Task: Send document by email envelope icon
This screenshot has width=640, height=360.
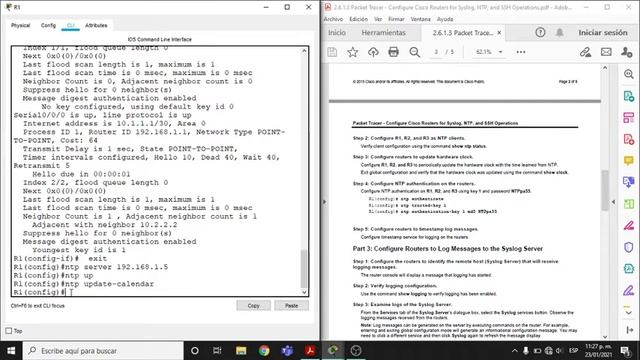Action: coord(606,52)
